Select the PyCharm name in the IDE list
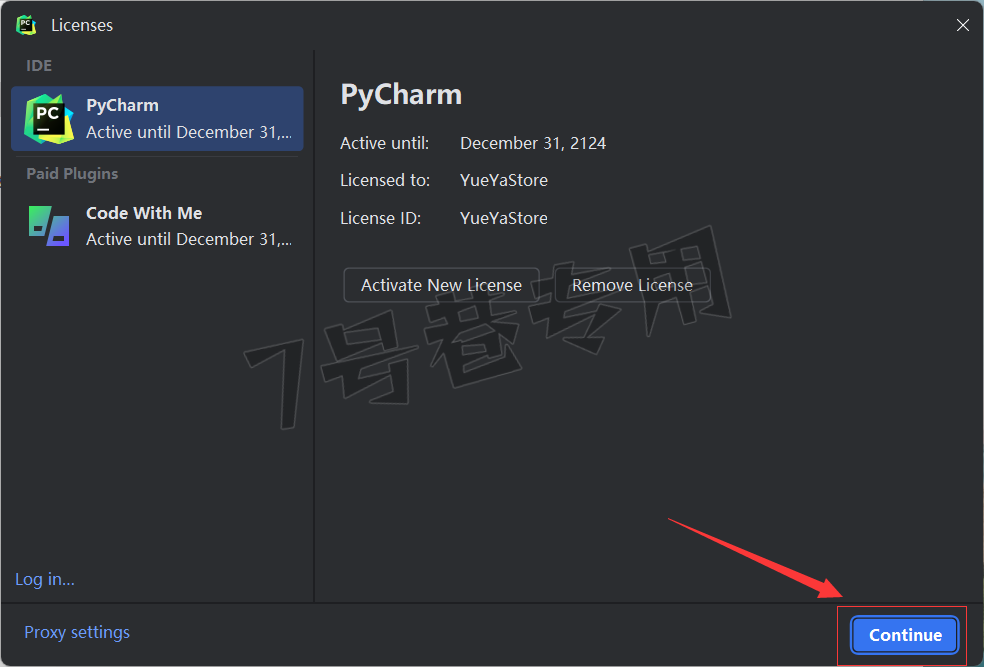Screen dimensions: 984x667 (122, 105)
